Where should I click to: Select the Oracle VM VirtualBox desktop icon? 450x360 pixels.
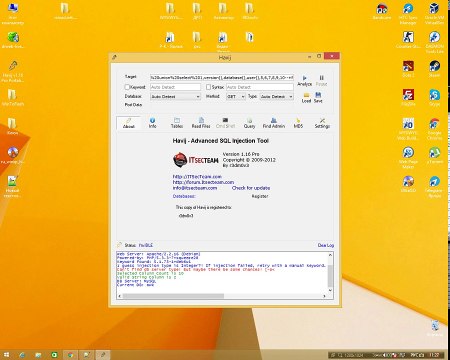coord(434,13)
